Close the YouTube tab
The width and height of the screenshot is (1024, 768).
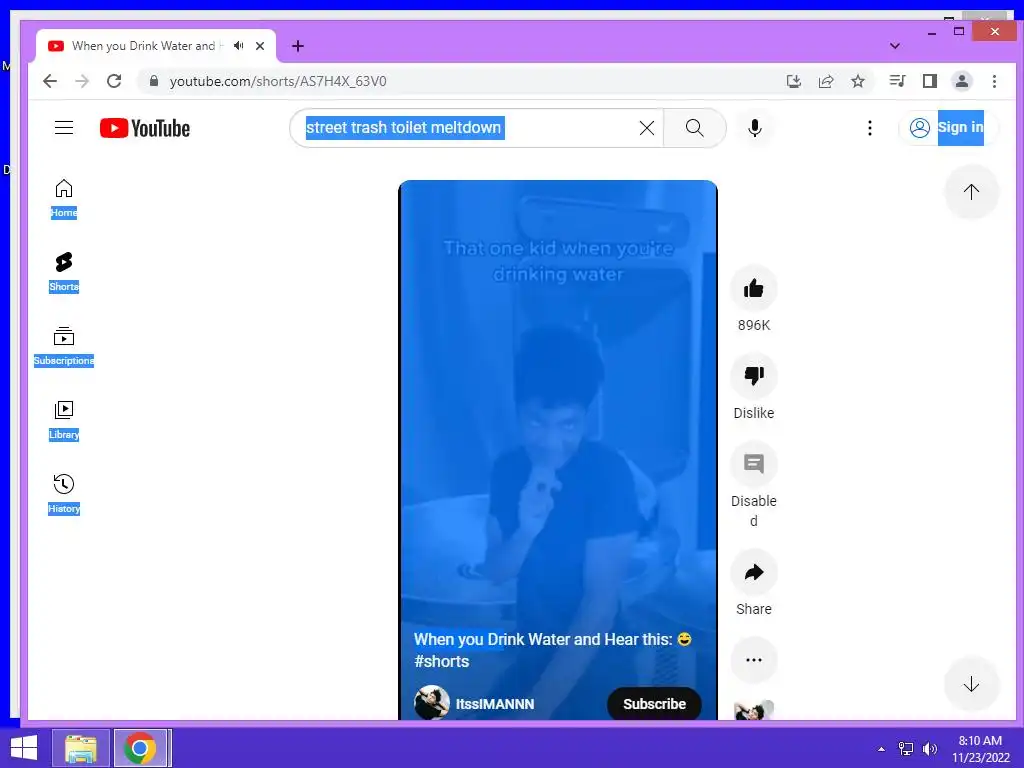260,46
